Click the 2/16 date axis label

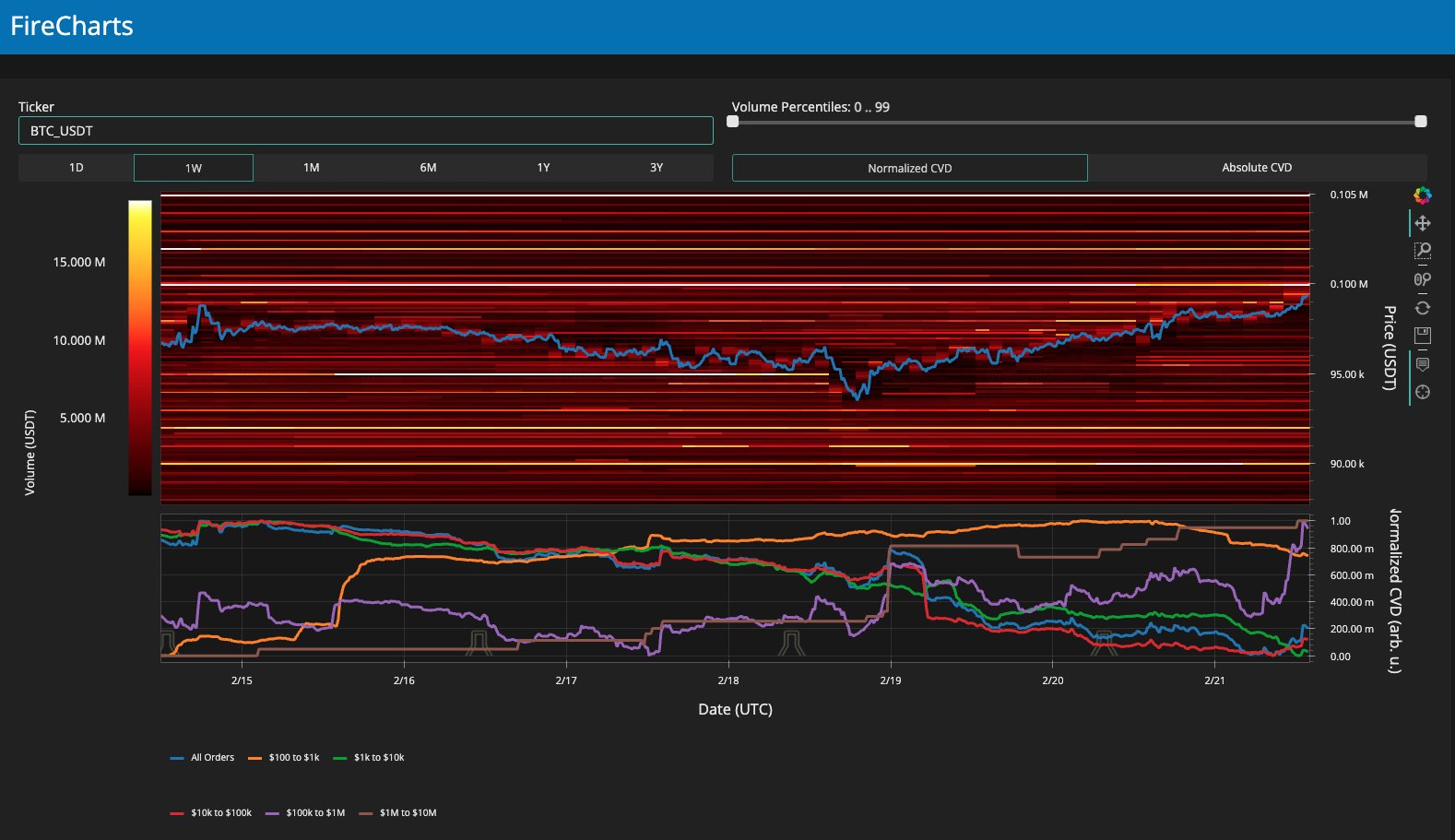point(404,680)
